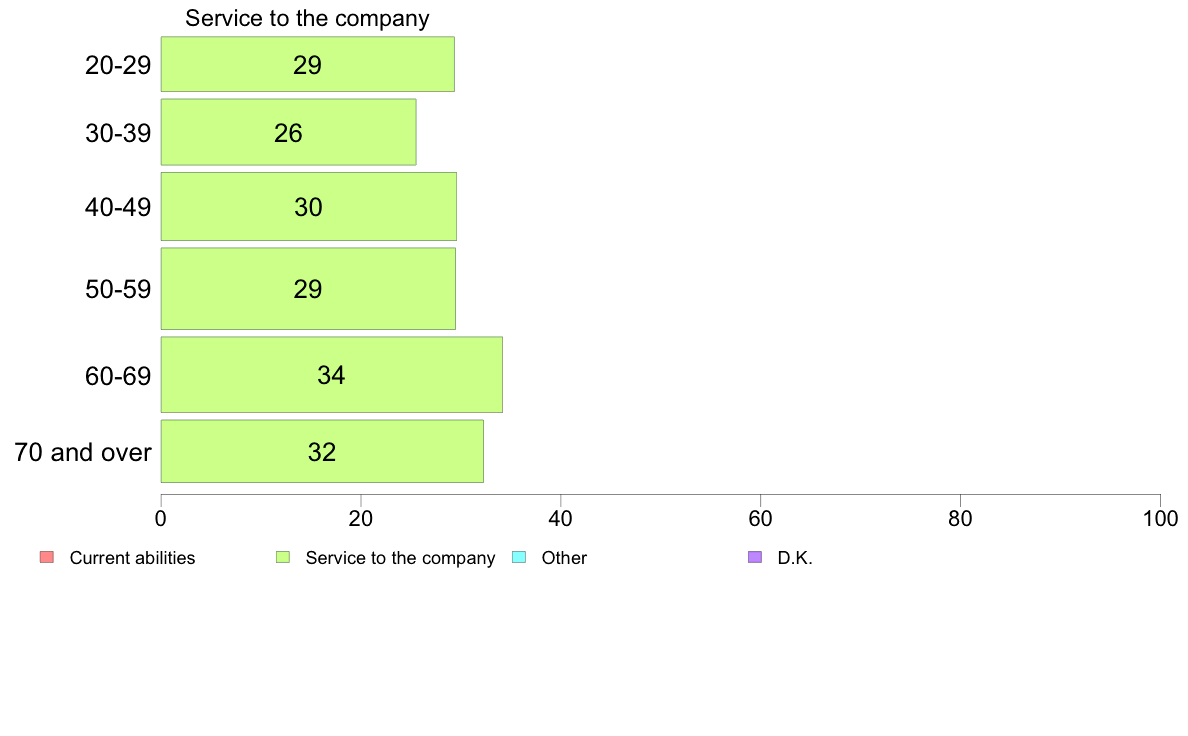Click the green Service to the company swatch
Viewport: 1188px width, 736px height.
(x=283, y=557)
